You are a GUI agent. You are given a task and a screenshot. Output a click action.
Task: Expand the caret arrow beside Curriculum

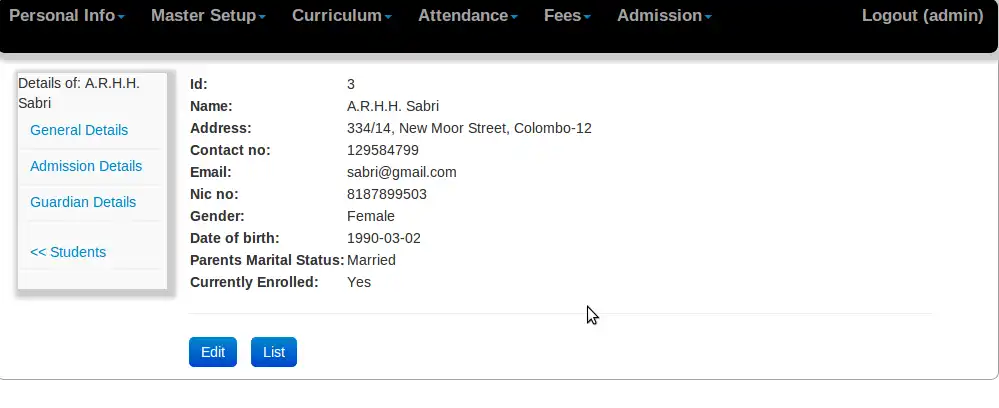coord(388,18)
